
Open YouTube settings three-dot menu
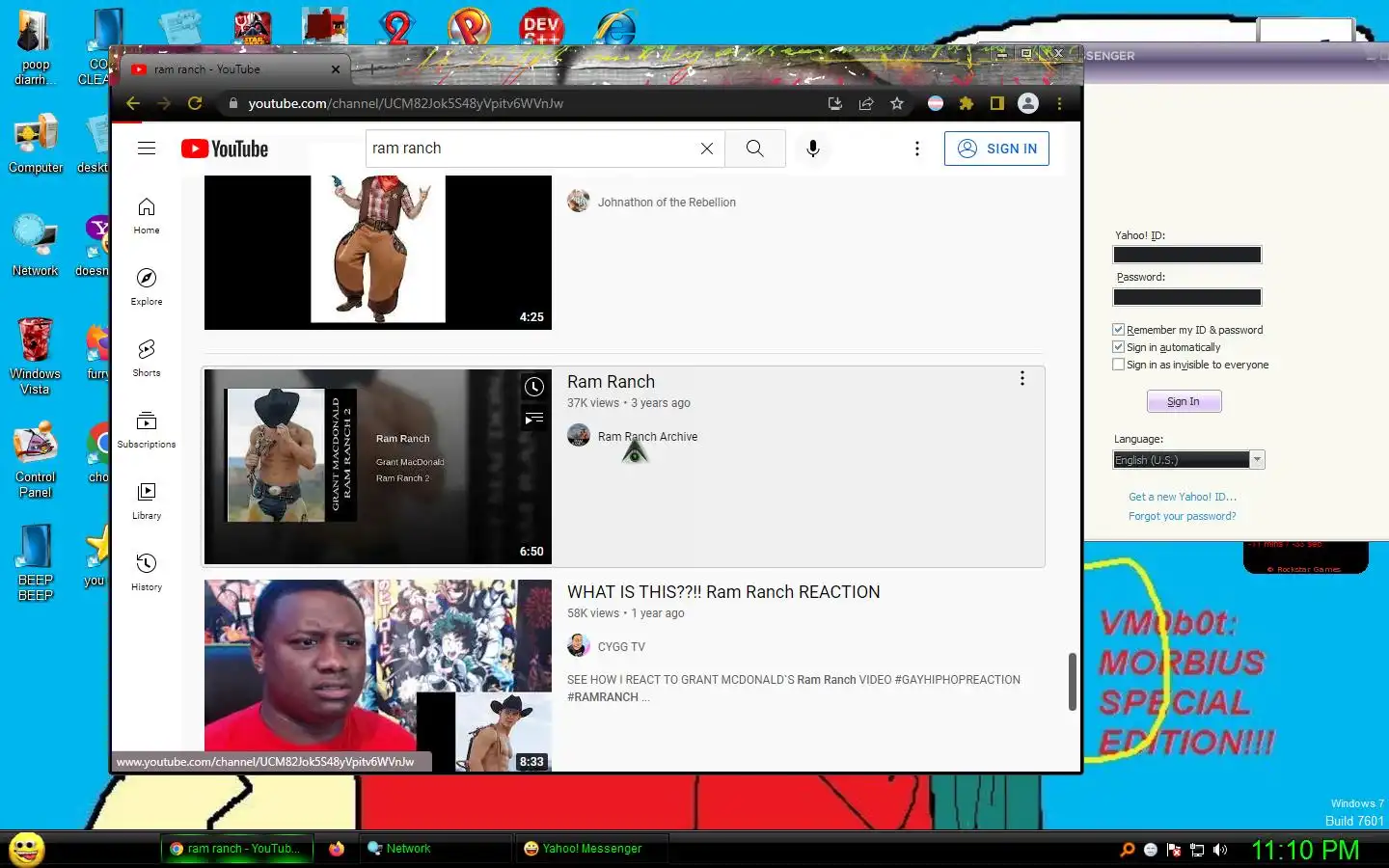point(917,149)
